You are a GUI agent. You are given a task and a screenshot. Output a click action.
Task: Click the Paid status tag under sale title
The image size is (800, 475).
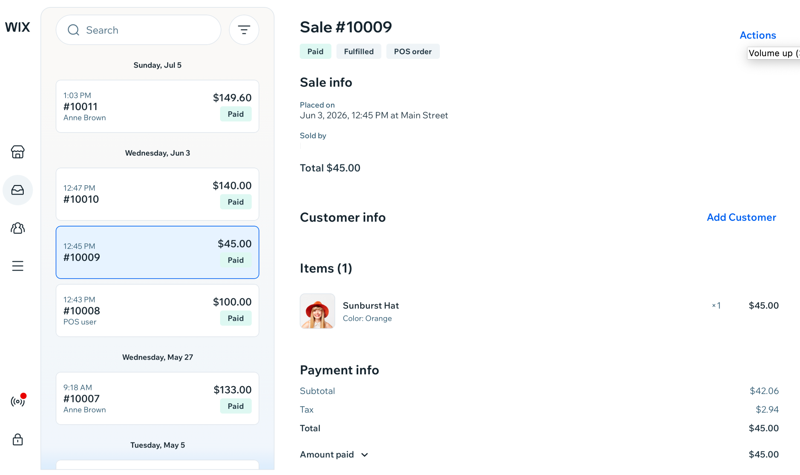(x=315, y=52)
